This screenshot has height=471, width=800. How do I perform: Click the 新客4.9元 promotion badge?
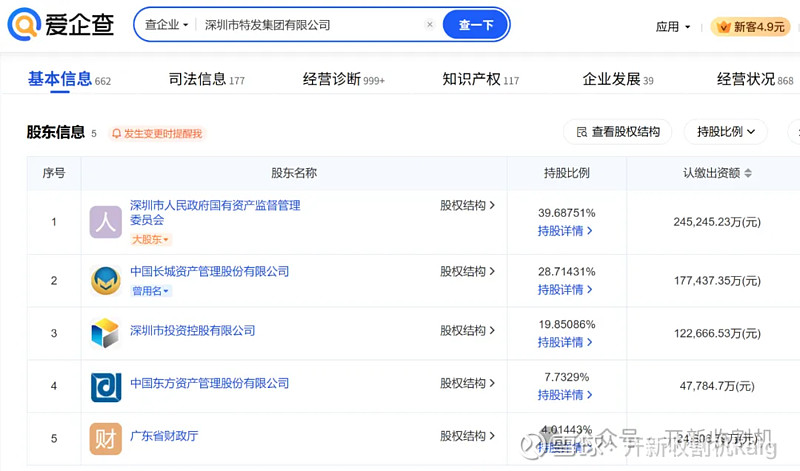point(751,27)
